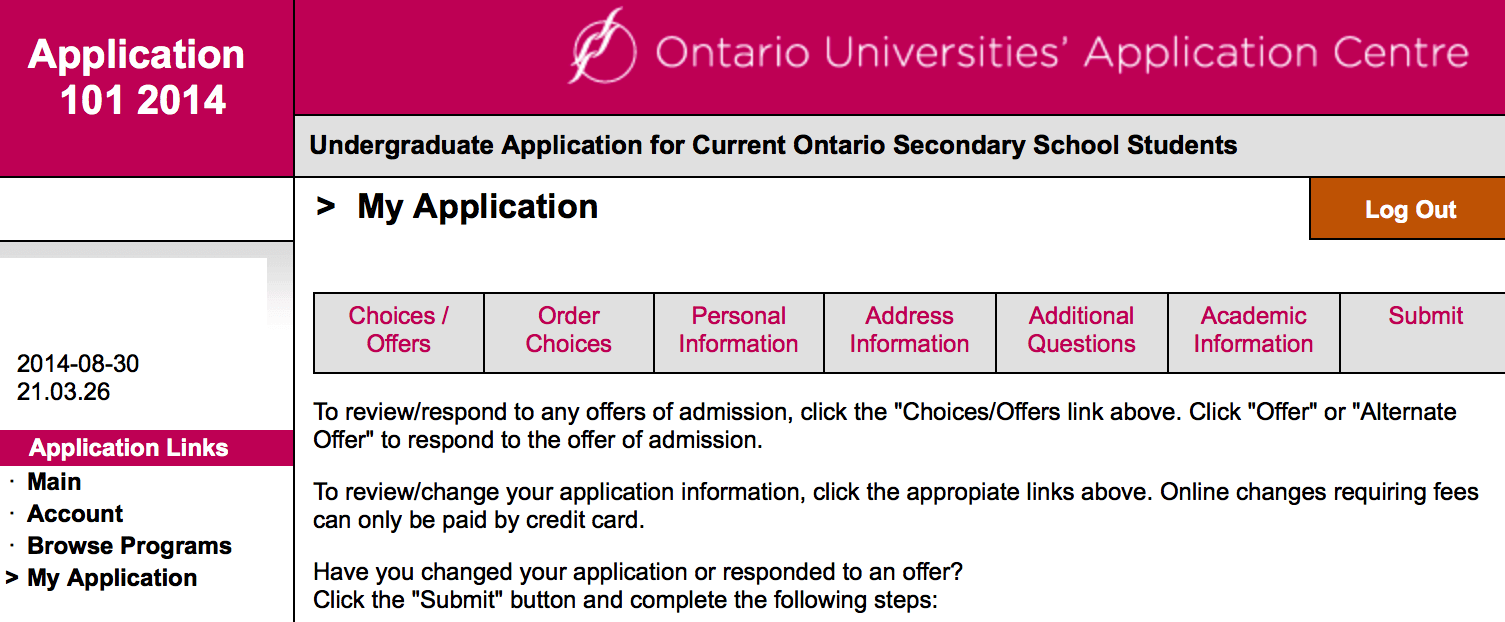Click the Application 101 2014 title block

137,77
